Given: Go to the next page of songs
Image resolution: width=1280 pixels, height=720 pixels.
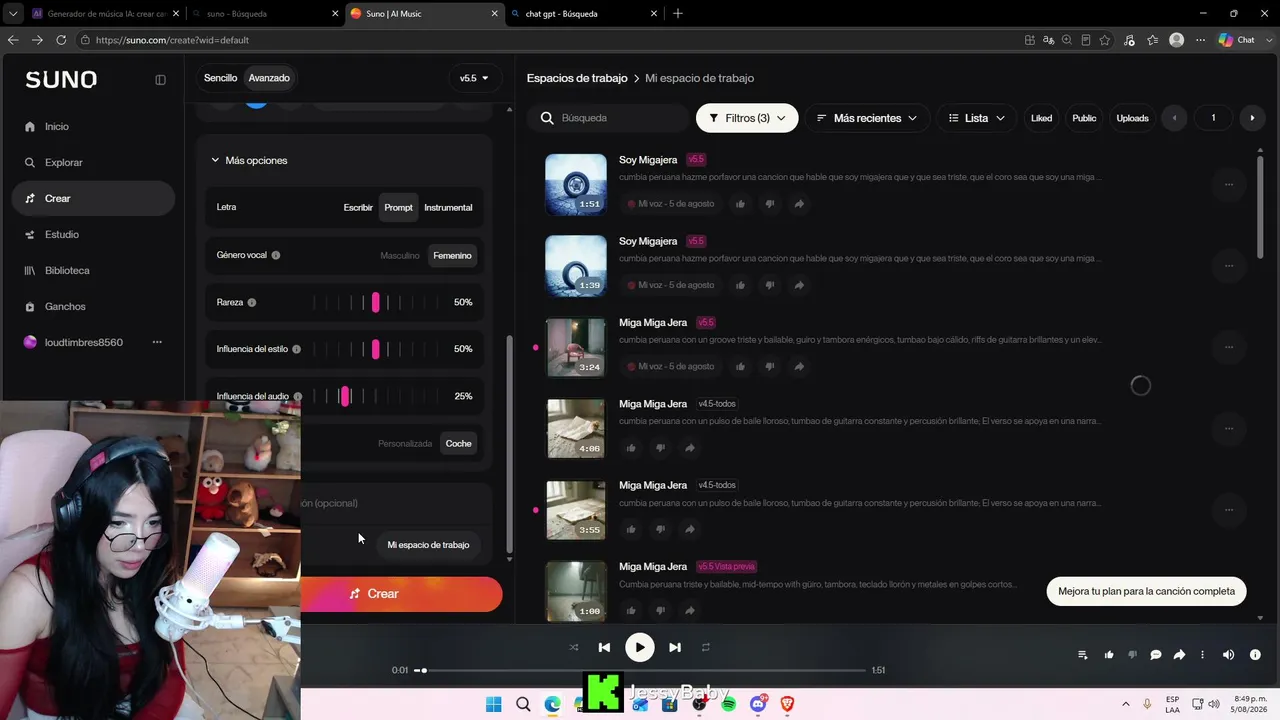Looking at the screenshot, I should point(1252,118).
